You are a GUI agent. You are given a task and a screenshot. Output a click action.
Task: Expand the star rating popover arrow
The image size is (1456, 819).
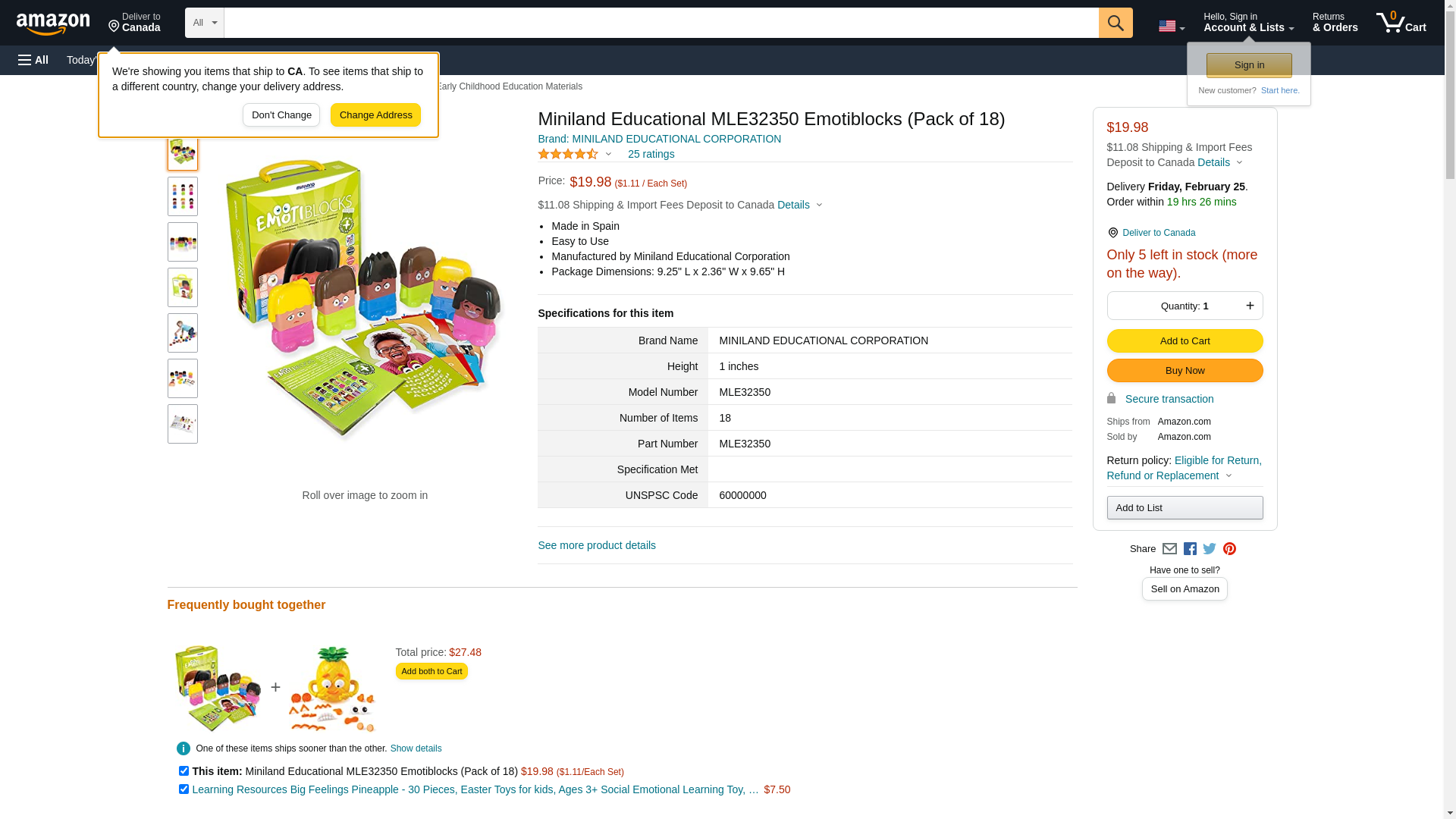coord(608,154)
